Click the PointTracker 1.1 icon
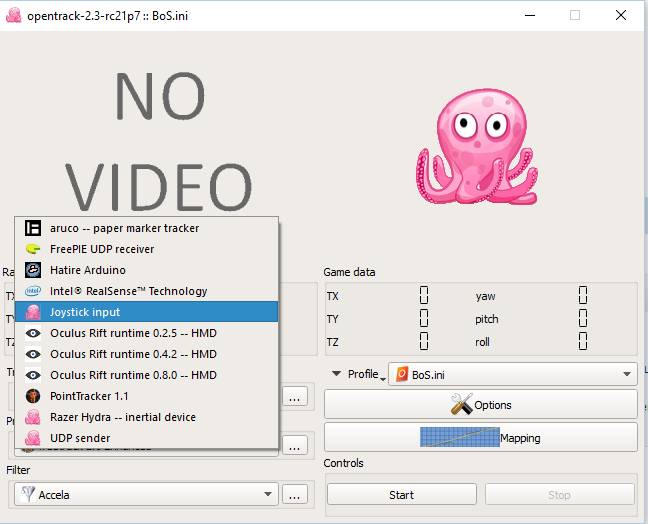This screenshot has height=524, width=648. coord(33,396)
